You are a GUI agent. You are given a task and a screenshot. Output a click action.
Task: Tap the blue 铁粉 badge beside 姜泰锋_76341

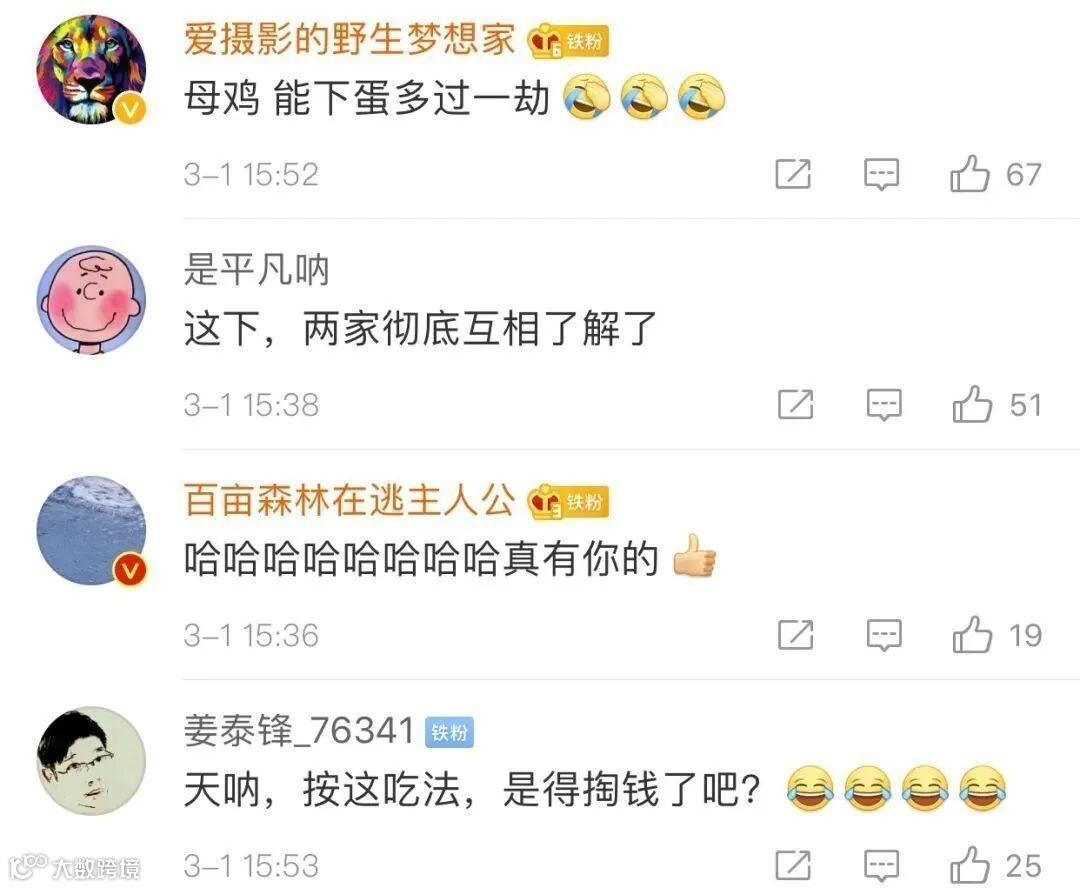point(450,732)
